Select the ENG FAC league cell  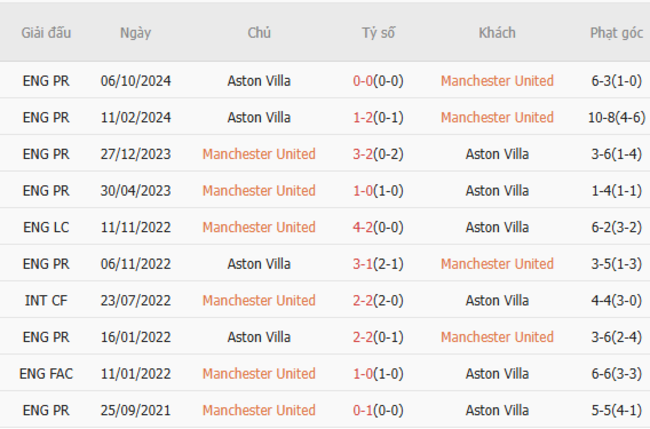click(x=46, y=373)
